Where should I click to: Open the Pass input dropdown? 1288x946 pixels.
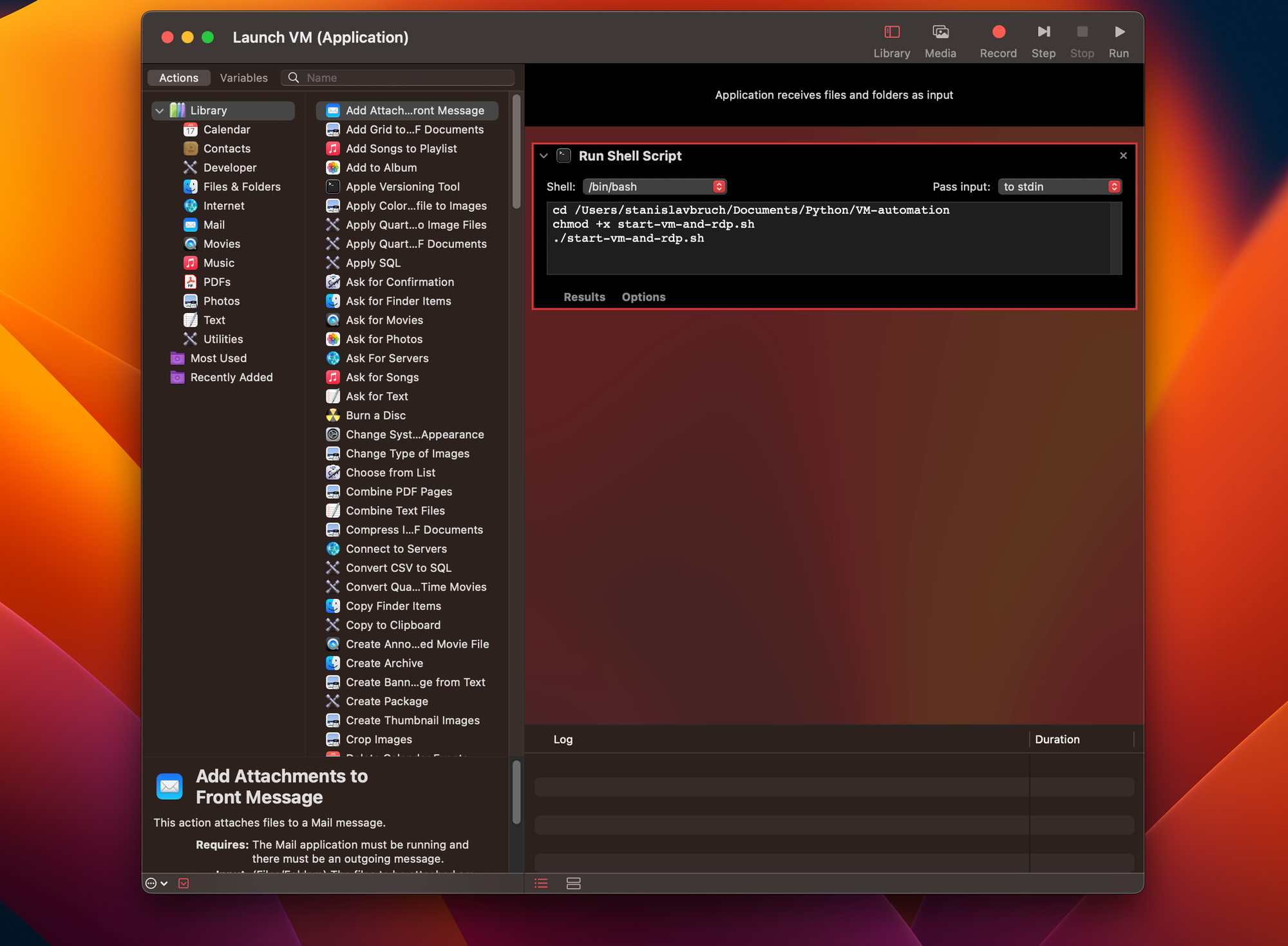click(1059, 187)
